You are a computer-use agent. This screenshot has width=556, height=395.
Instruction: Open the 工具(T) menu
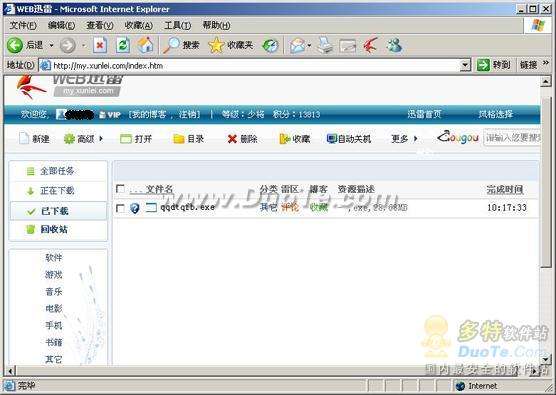click(177, 25)
